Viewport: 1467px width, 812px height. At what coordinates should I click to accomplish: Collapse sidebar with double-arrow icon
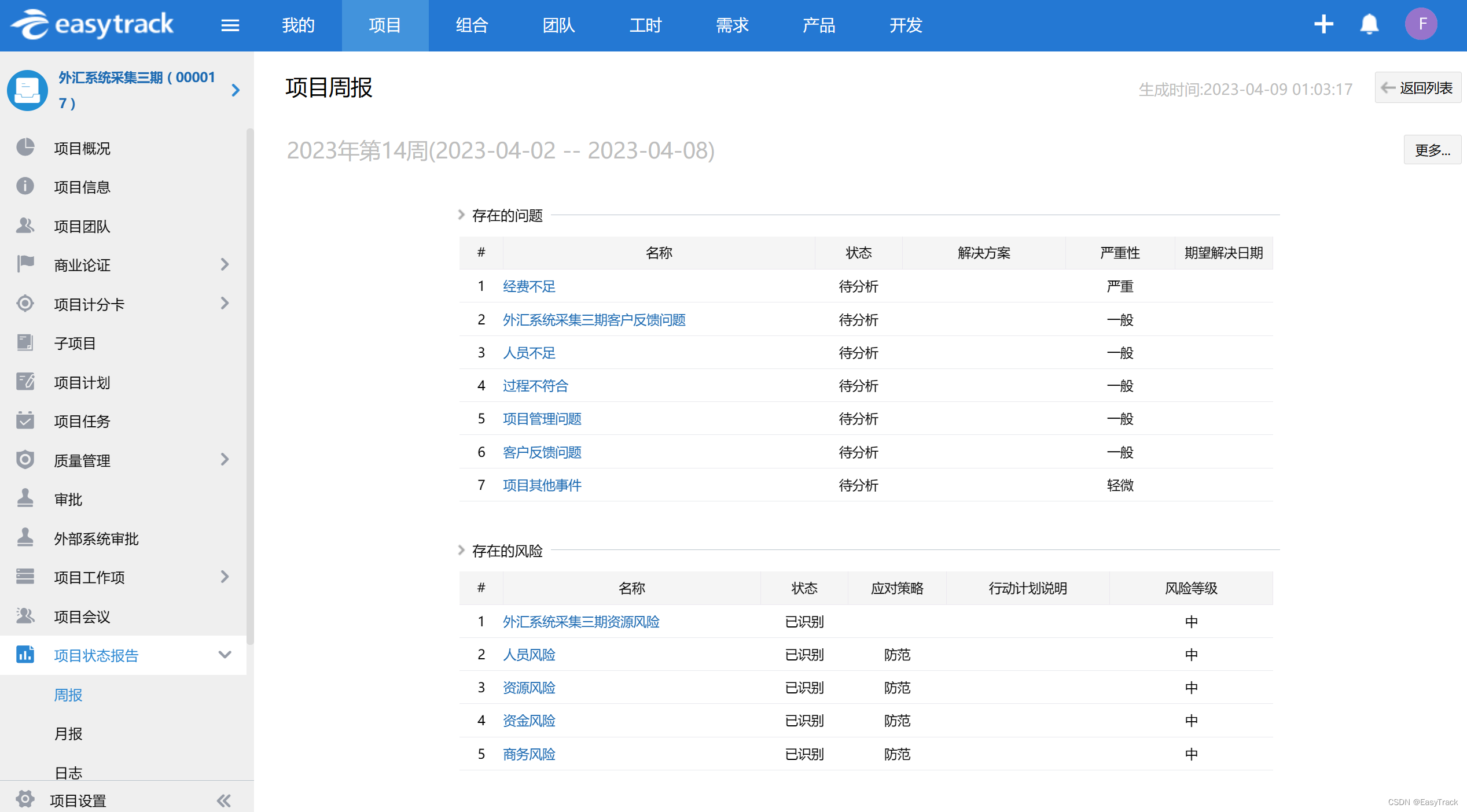point(224,800)
